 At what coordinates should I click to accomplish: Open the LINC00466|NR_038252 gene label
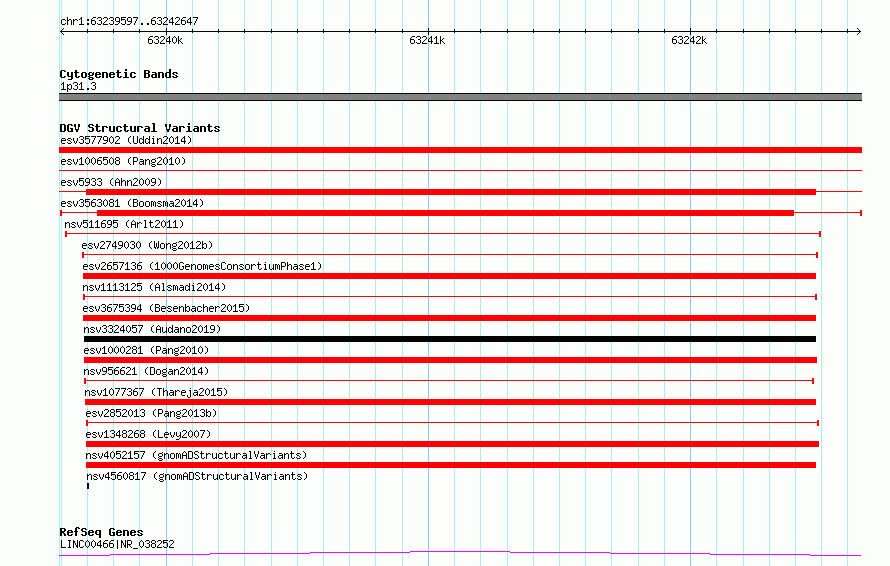pyautogui.click(x=117, y=544)
